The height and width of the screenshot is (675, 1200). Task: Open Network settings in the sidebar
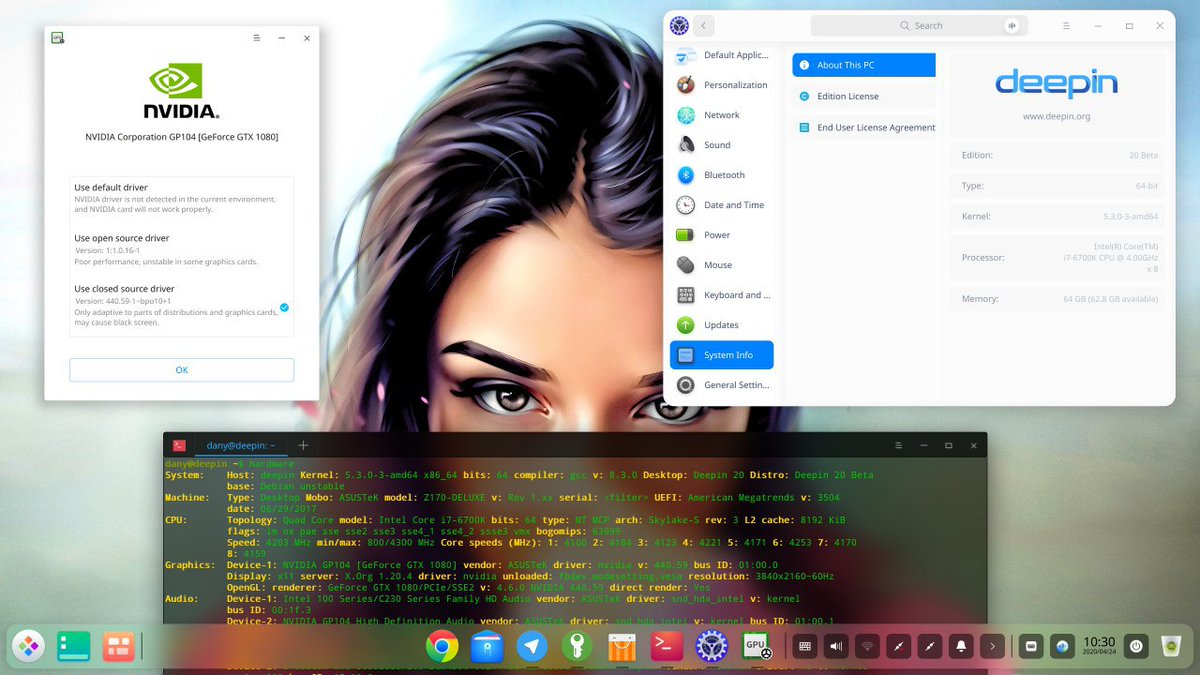point(721,115)
